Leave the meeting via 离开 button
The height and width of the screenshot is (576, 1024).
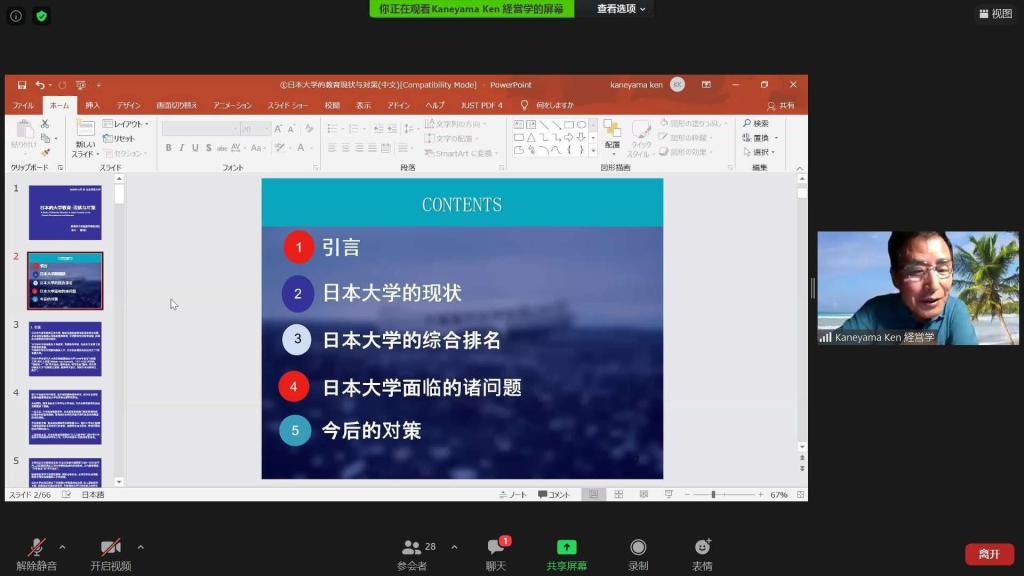point(989,554)
